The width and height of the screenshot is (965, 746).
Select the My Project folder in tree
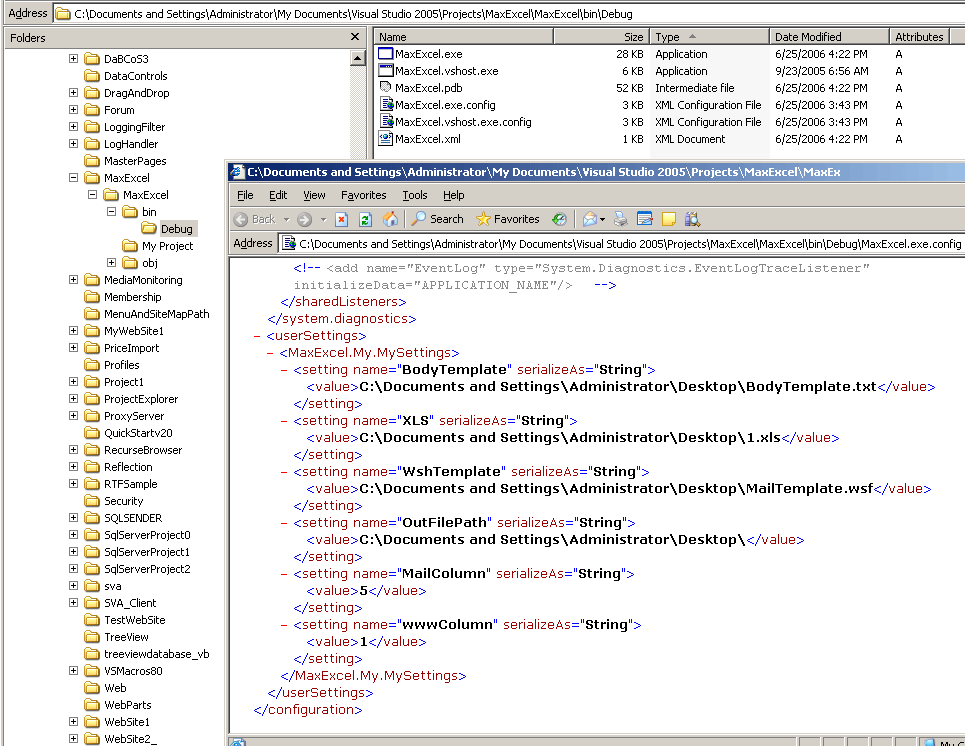[167, 246]
